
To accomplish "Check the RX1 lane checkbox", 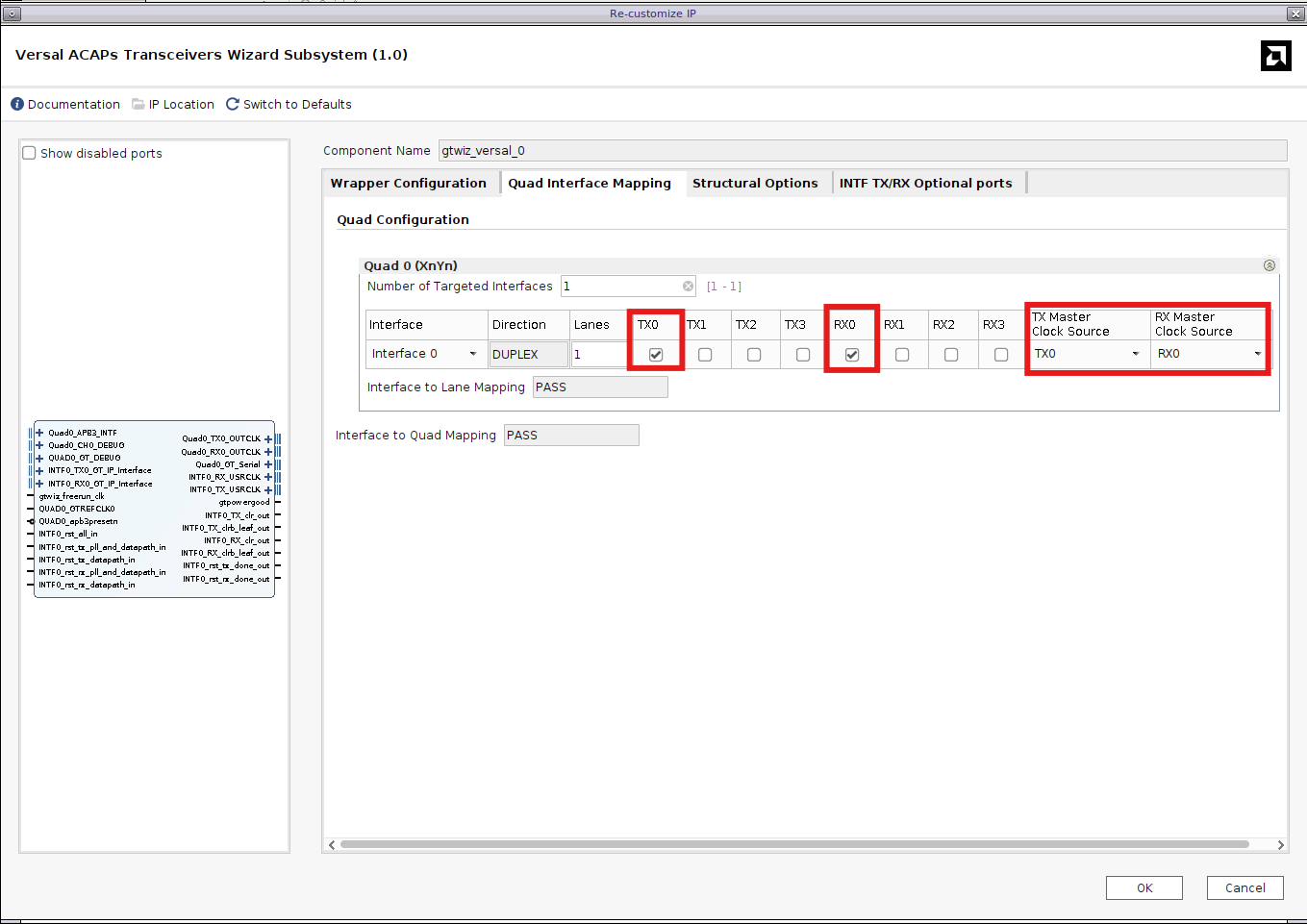I will point(902,355).
